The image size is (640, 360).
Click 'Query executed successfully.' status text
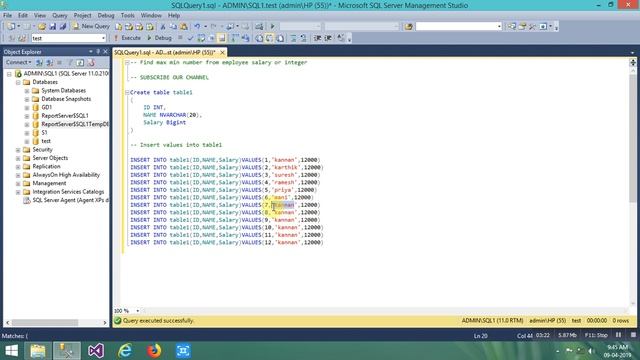[158, 321]
